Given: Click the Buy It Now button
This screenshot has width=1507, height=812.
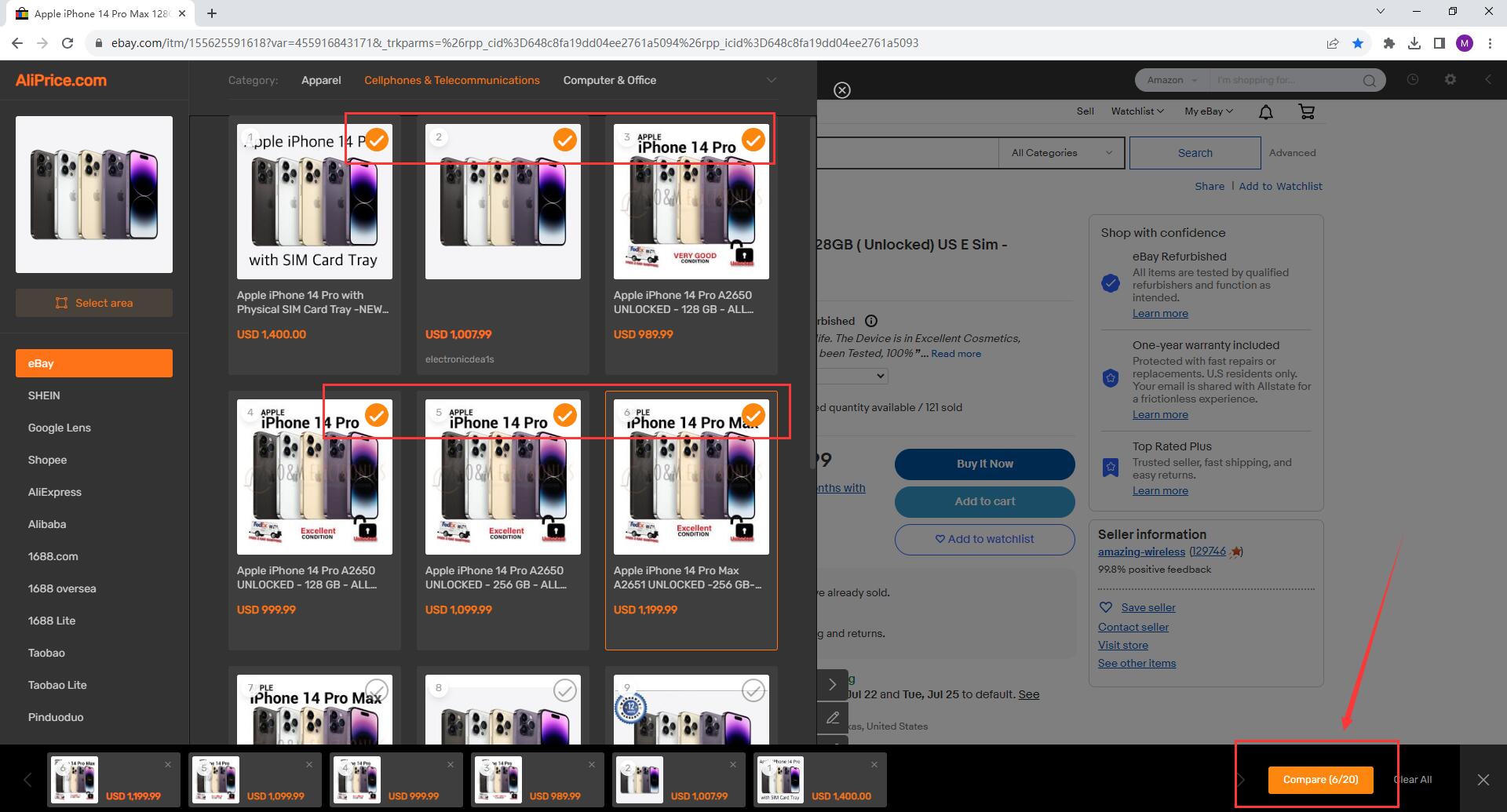Looking at the screenshot, I should coord(985,464).
